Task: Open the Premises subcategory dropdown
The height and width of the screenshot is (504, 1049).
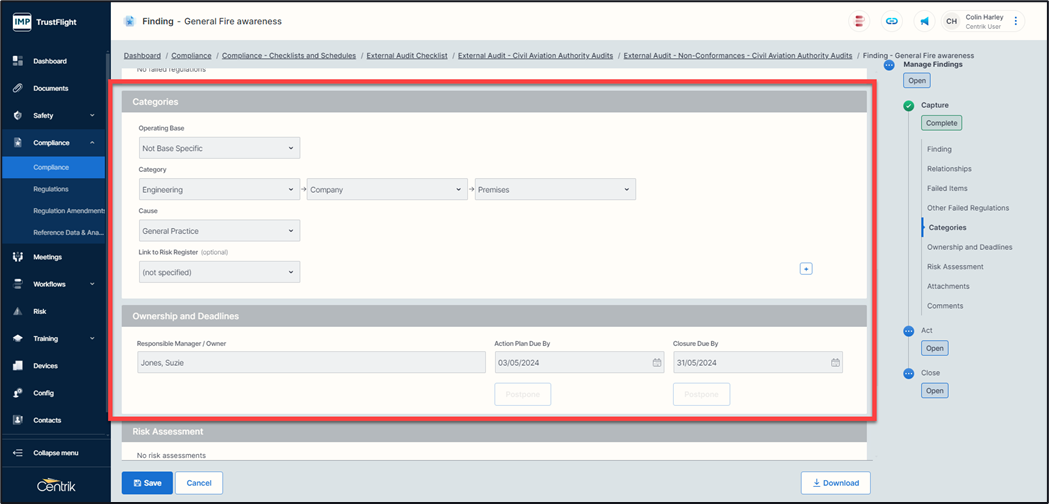Action: (555, 189)
